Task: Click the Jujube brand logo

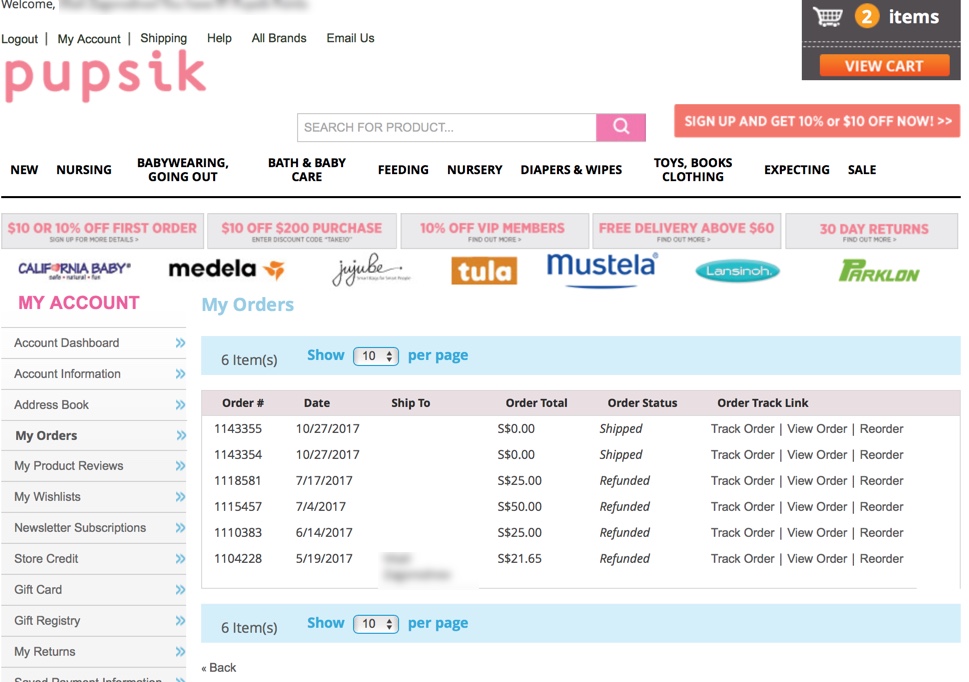Action: coord(370,270)
